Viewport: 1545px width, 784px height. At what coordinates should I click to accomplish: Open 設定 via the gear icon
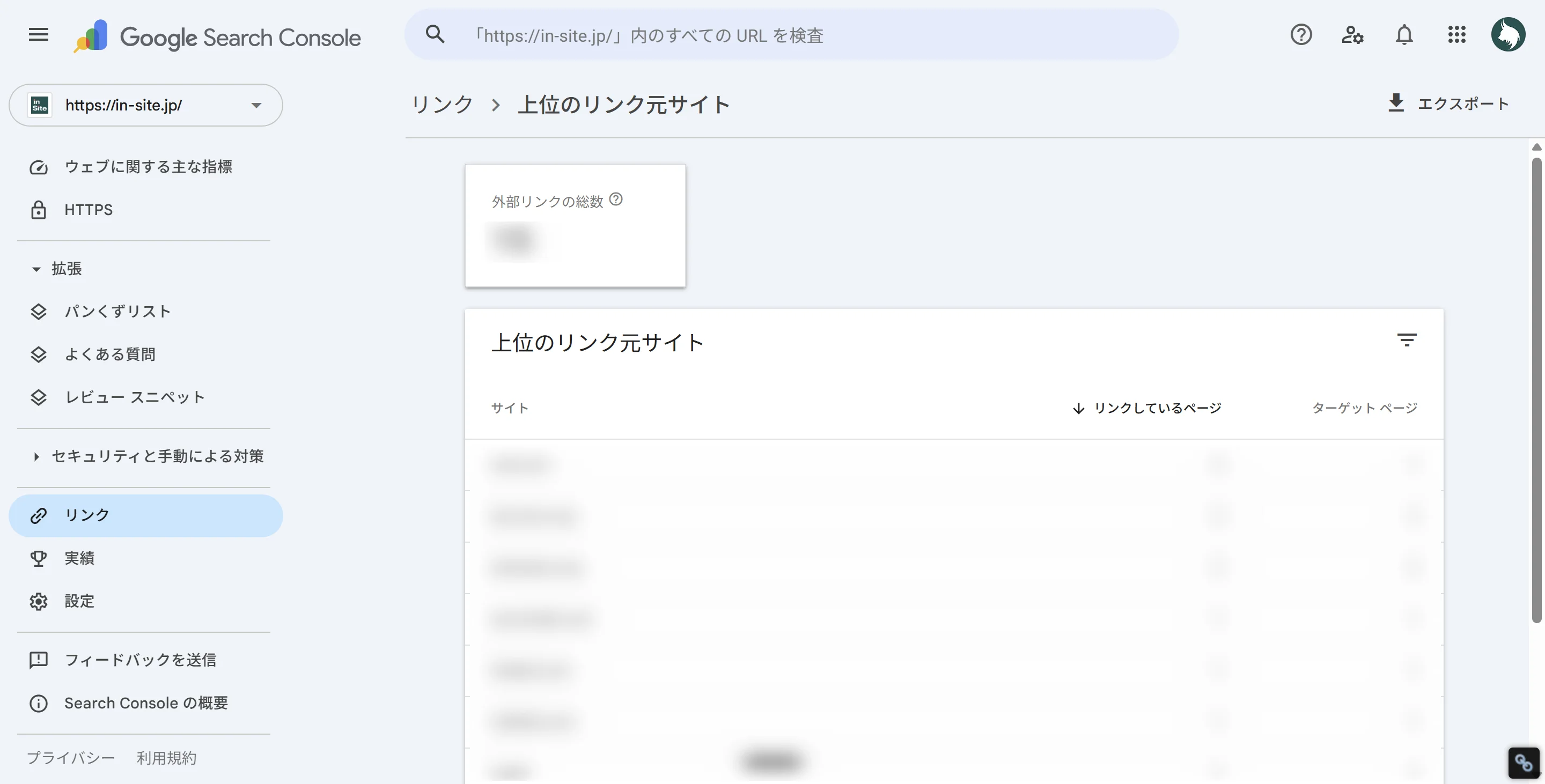pyautogui.click(x=39, y=601)
